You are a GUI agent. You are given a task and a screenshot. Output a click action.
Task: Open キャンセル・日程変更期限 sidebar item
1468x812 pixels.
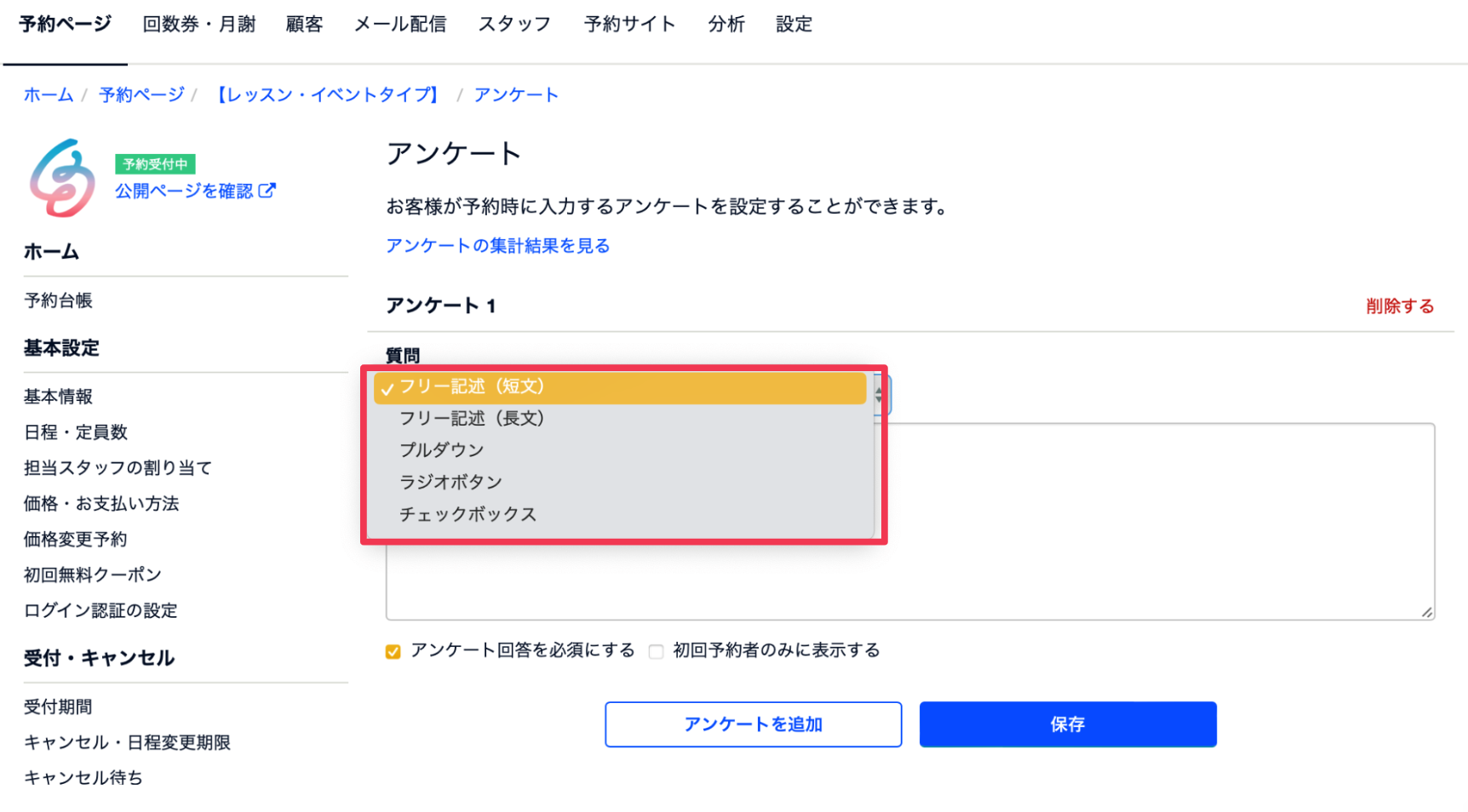(x=127, y=743)
